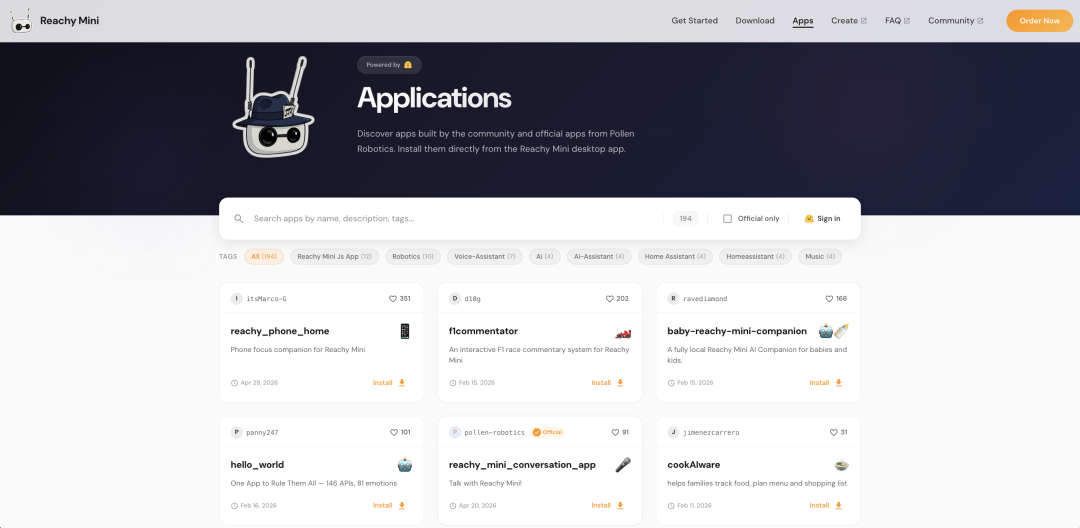
Task: Filter by Homeassistant tag
Action: [756, 256]
